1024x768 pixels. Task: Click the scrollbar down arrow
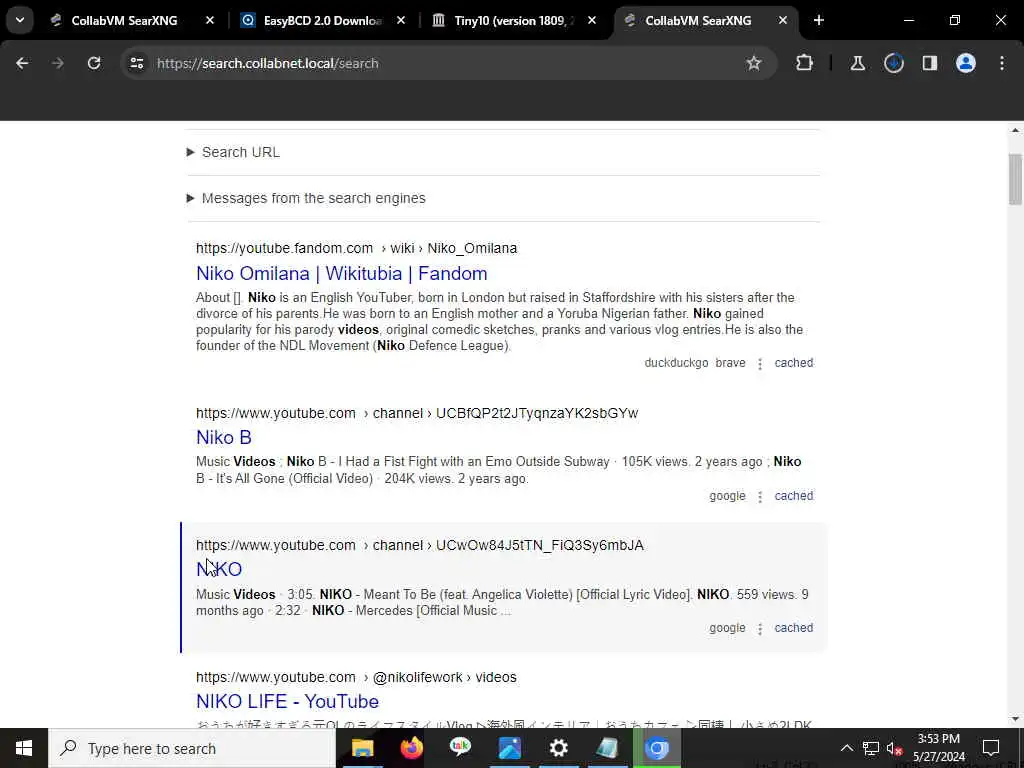point(1015,719)
